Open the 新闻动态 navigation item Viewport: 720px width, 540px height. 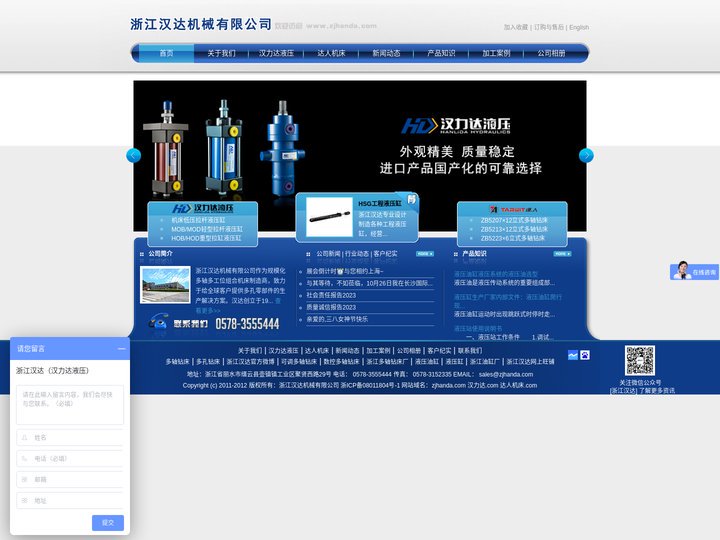click(x=386, y=53)
